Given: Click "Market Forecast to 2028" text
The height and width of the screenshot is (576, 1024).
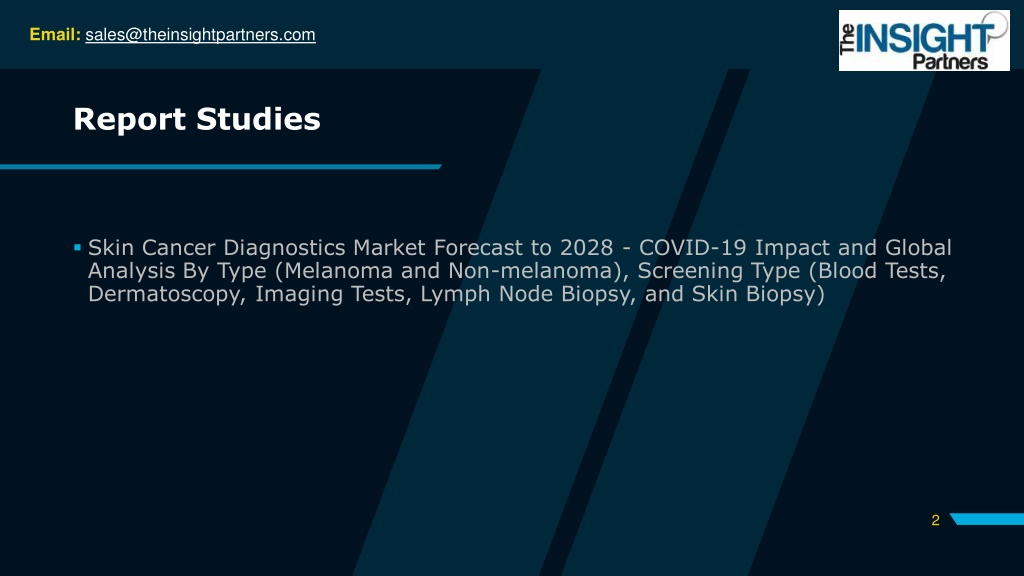Looking at the screenshot, I should coord(472,247).
